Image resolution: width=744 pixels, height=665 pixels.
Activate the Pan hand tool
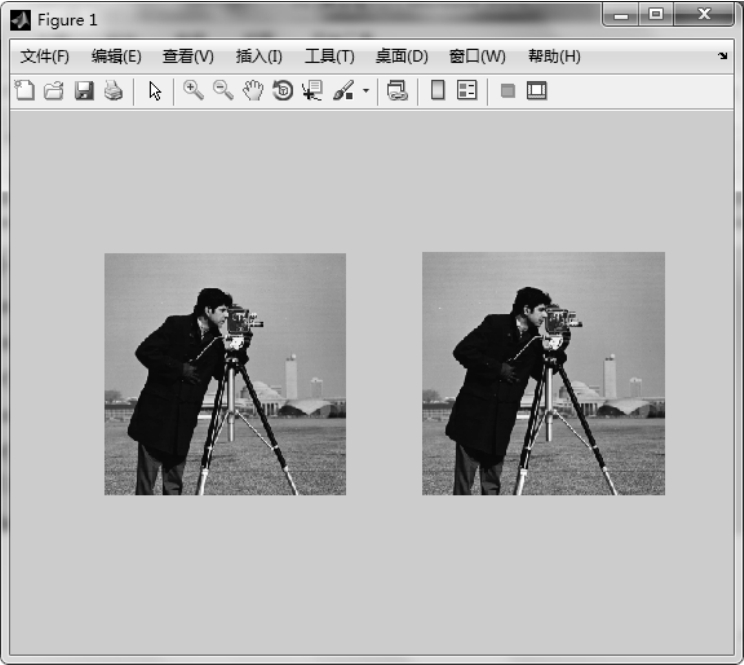click(x=253, y=91)
